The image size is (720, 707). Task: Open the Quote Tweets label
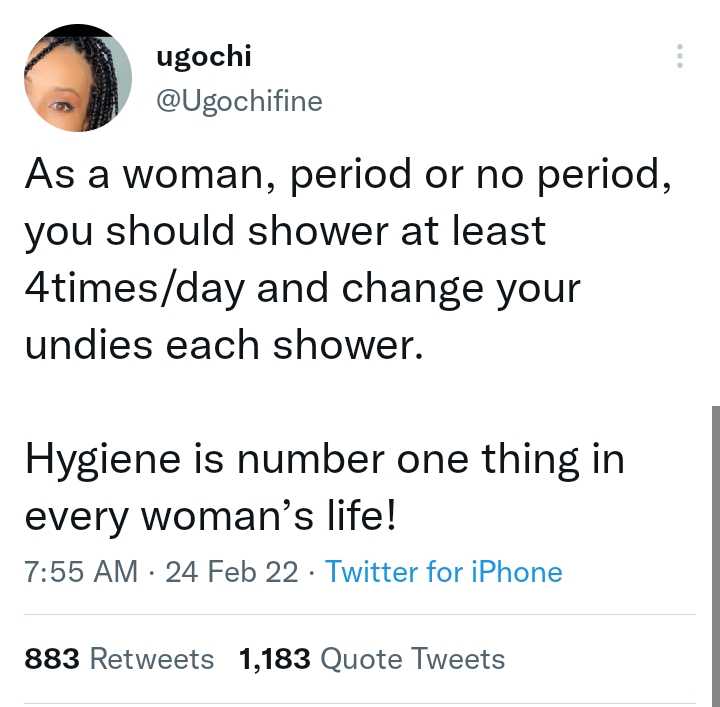(413, 660)
